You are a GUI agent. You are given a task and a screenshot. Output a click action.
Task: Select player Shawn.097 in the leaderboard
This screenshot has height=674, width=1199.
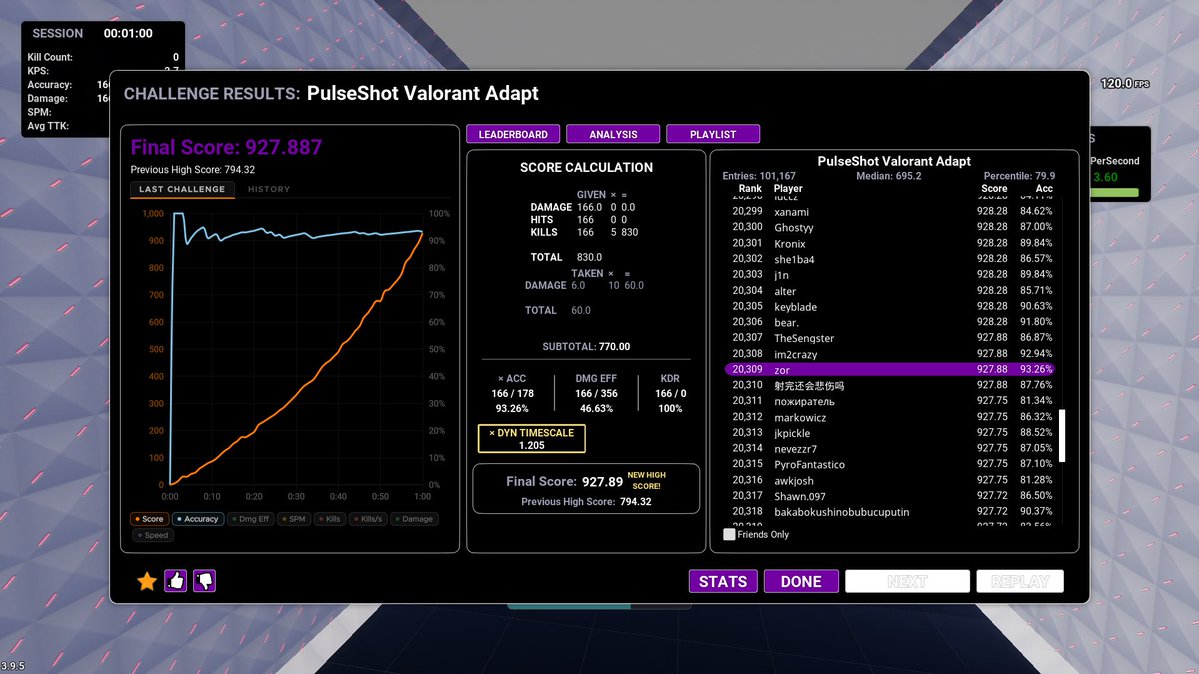tap(889, 496)
